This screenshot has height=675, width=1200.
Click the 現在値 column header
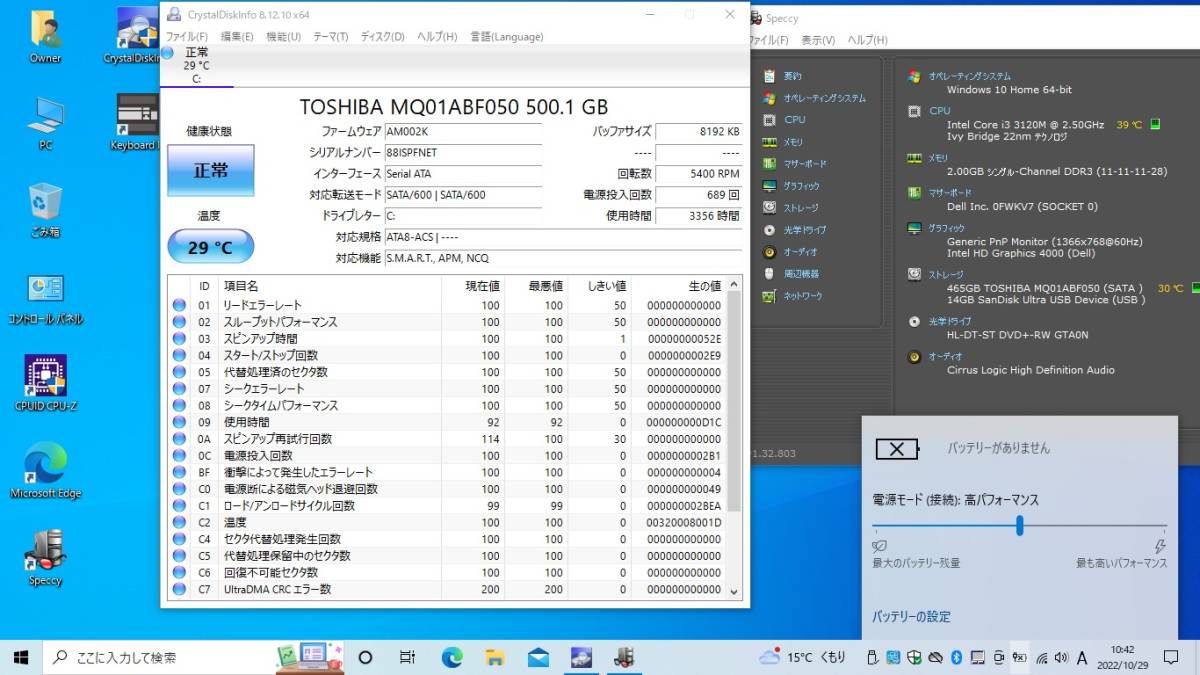(x=473, y=286)
